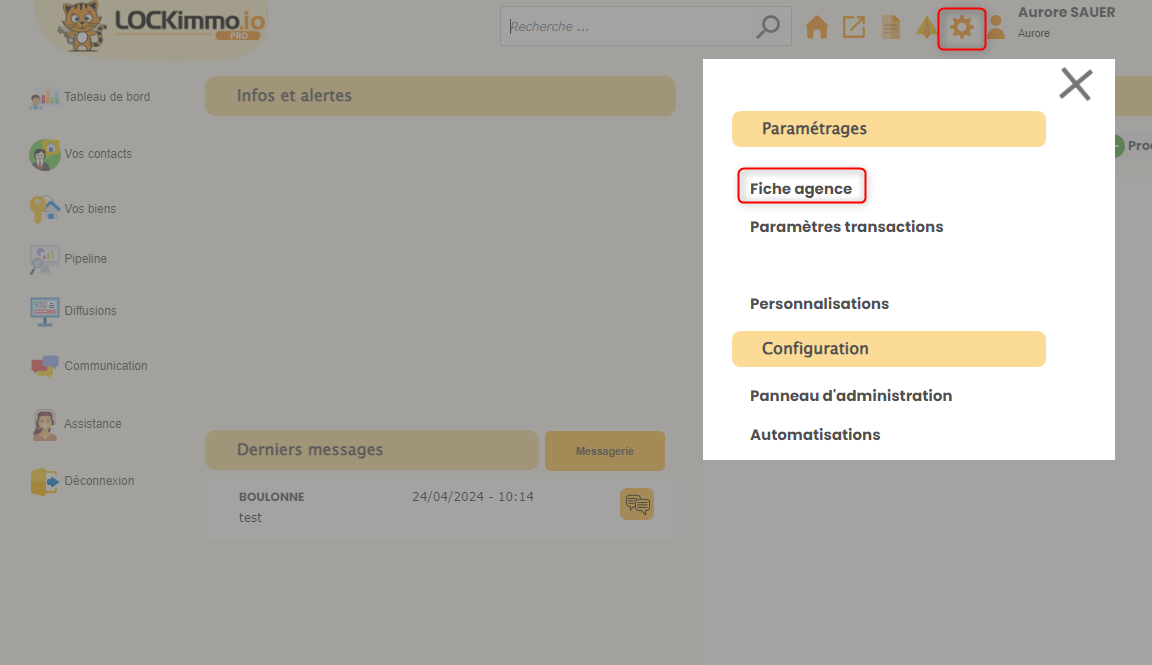
Task: Click the Paramétrages section header
Action: click(x=888, y=129)
